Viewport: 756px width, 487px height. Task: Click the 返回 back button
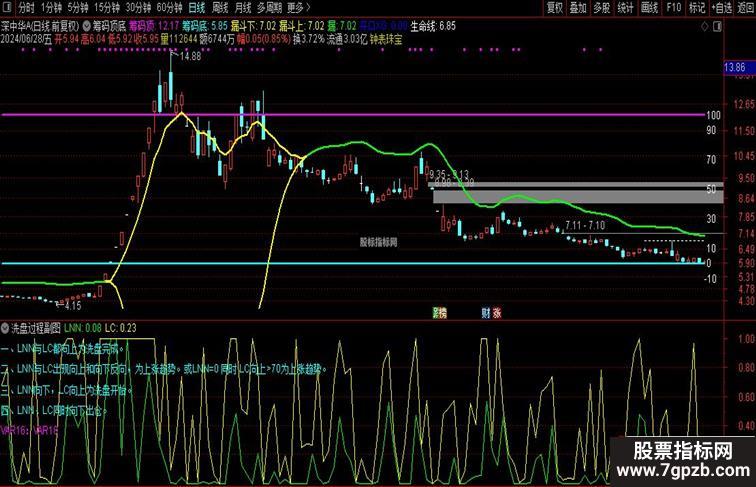tap(746, 7)
